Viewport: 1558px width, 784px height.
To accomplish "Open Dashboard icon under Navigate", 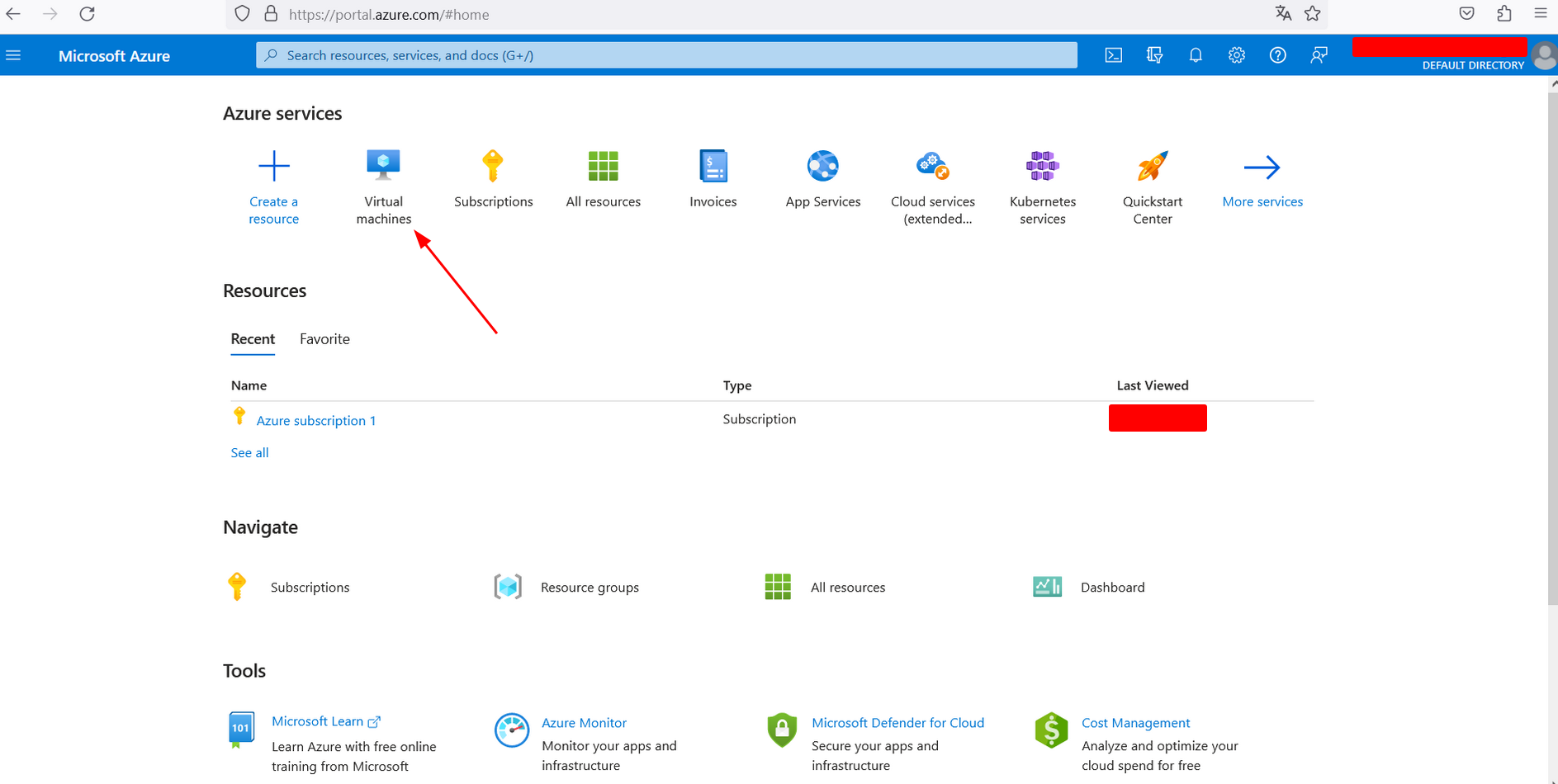I will click(x=1048, y=587).
